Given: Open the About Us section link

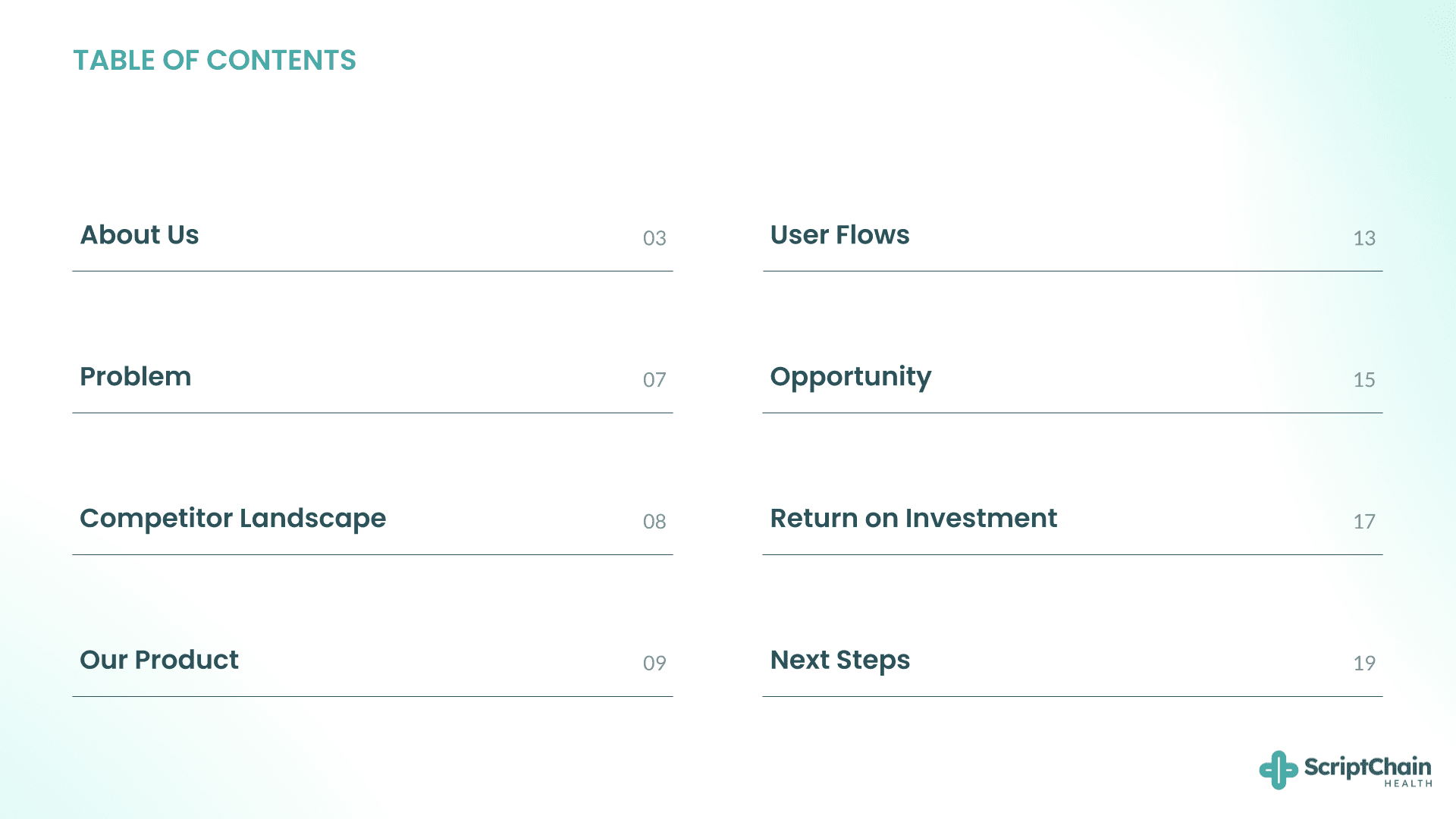Looking at the screenshot, I should click(x=140, y=235).
